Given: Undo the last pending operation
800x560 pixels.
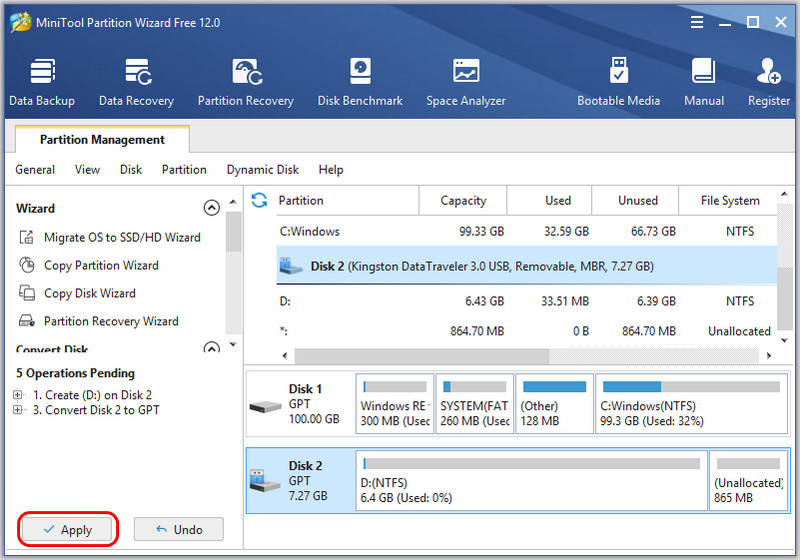Looking at the screenshot, I should click(179, 529).
